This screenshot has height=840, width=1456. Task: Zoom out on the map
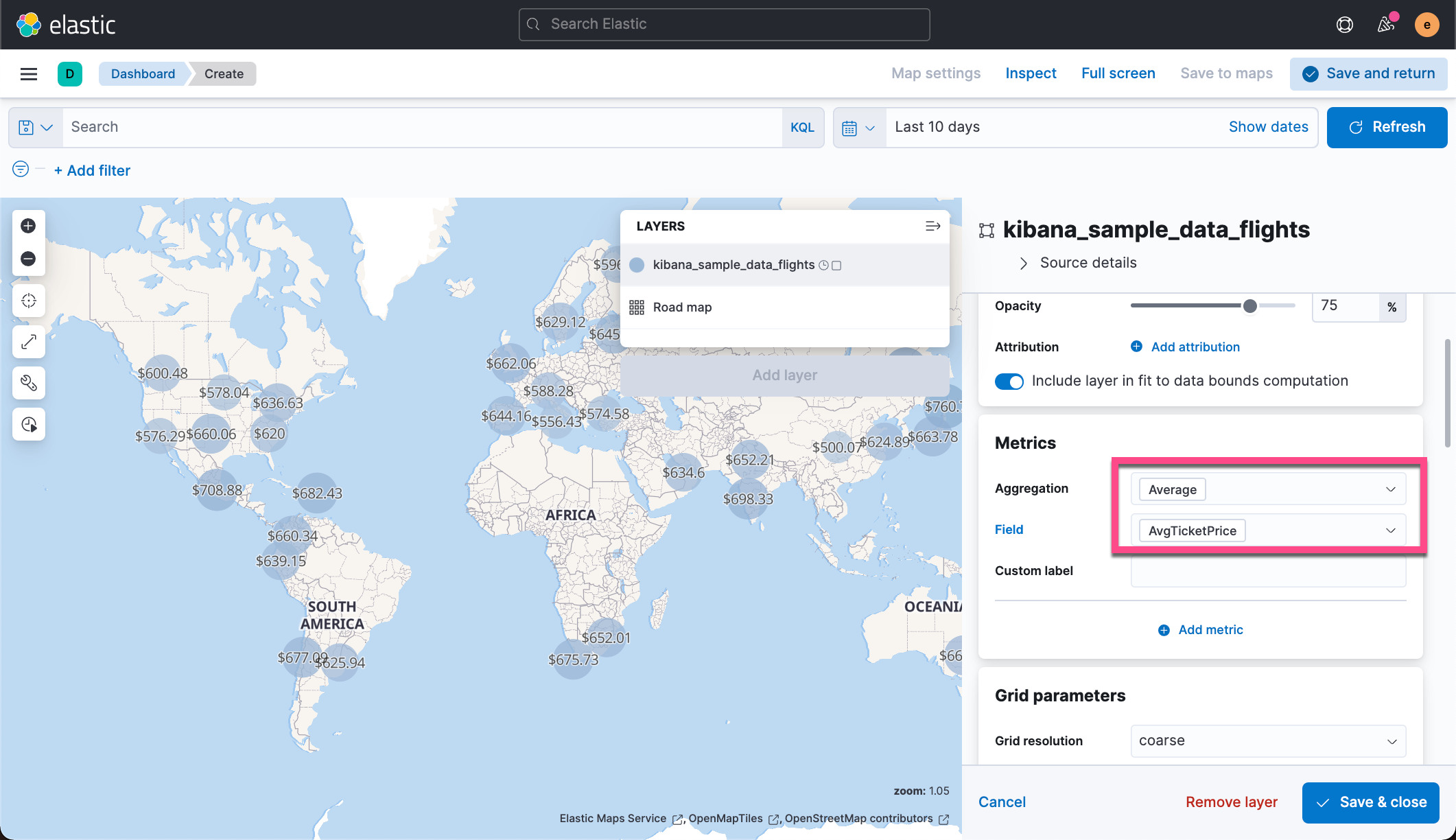coord(28,259)
